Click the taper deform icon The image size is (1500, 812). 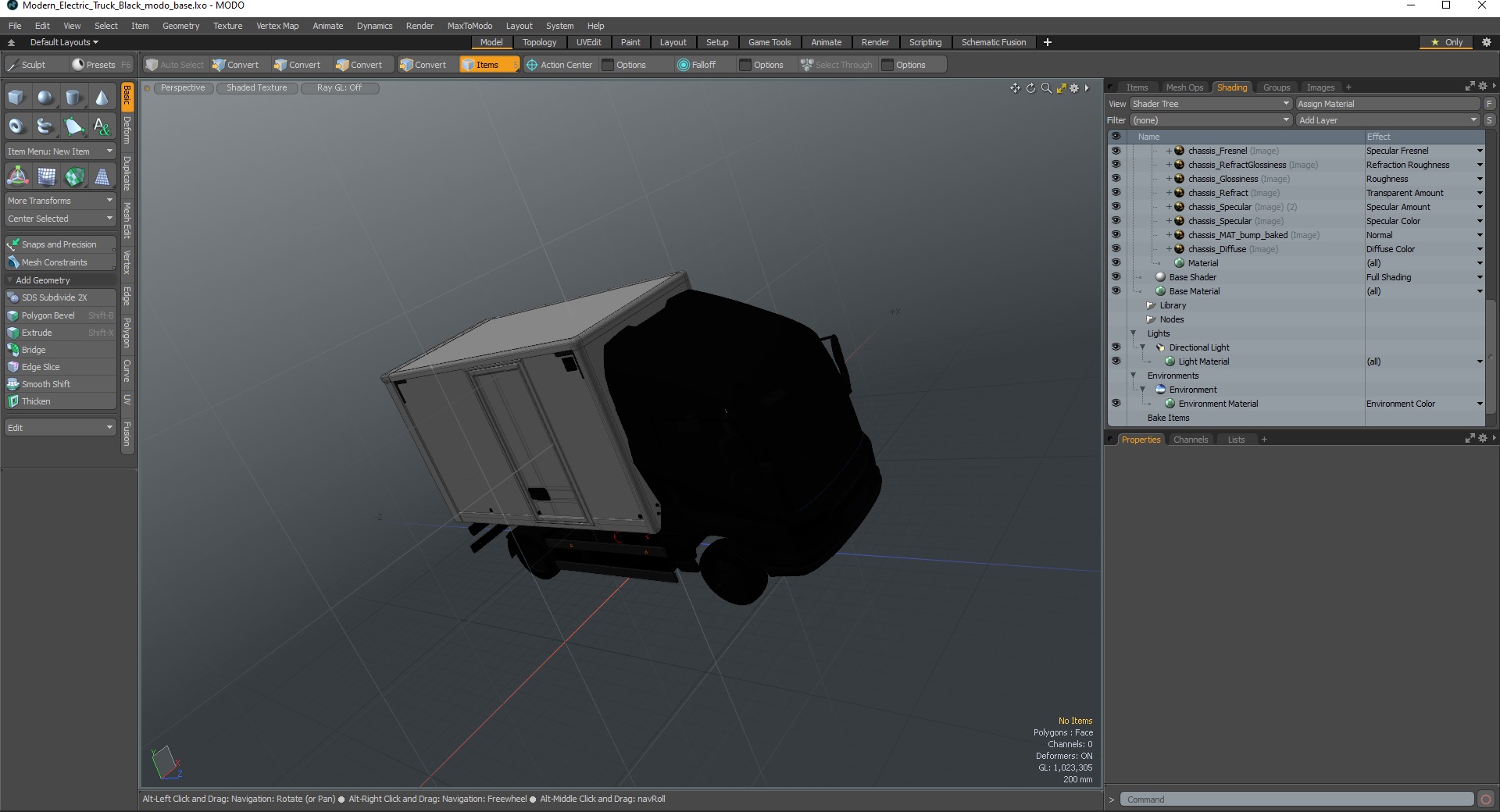[x=102, y=177]
